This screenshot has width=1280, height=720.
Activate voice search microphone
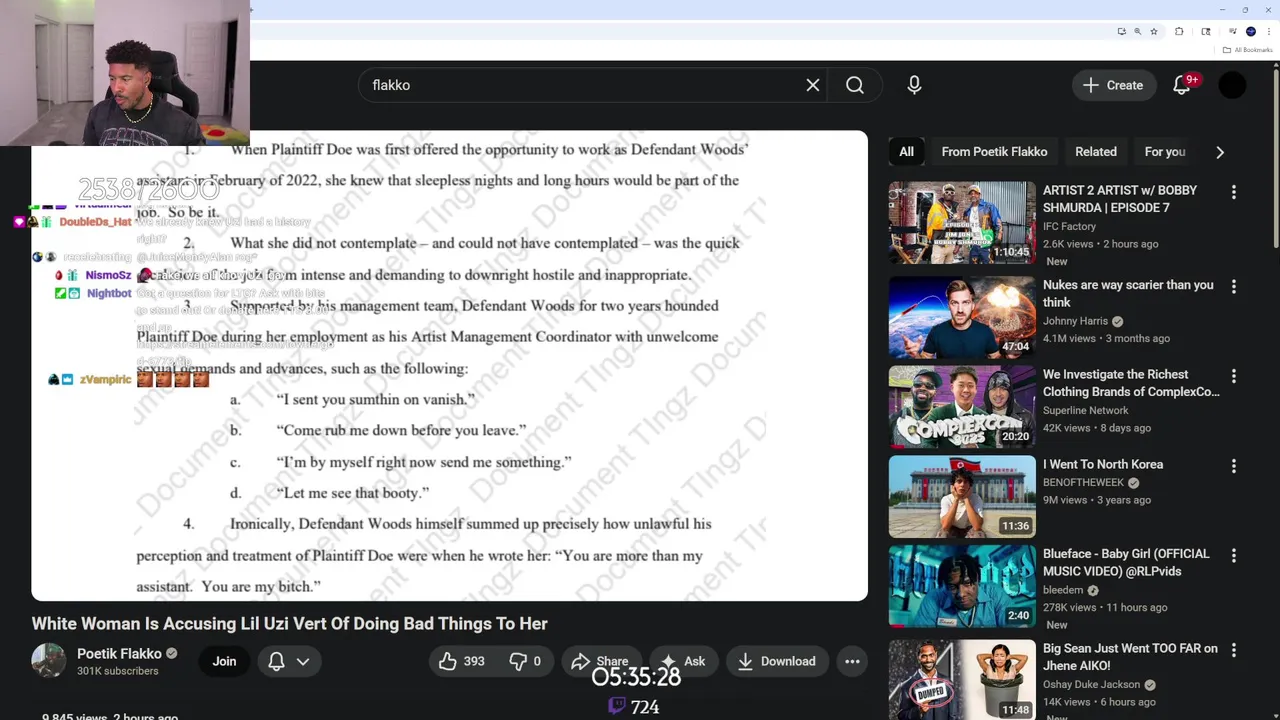pyautogui.click(x=914, y=85)
